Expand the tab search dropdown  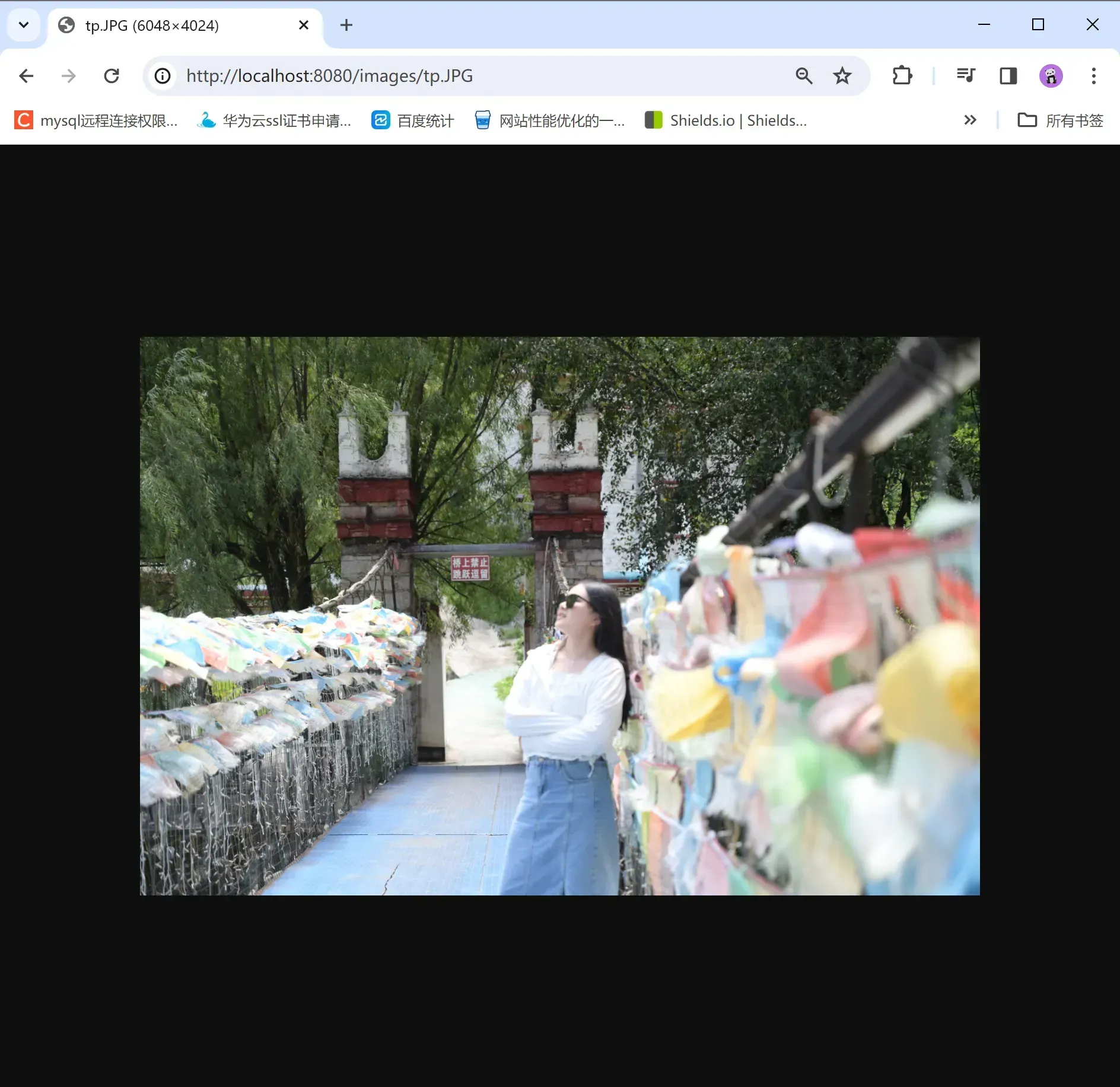(x=24, y=25)
